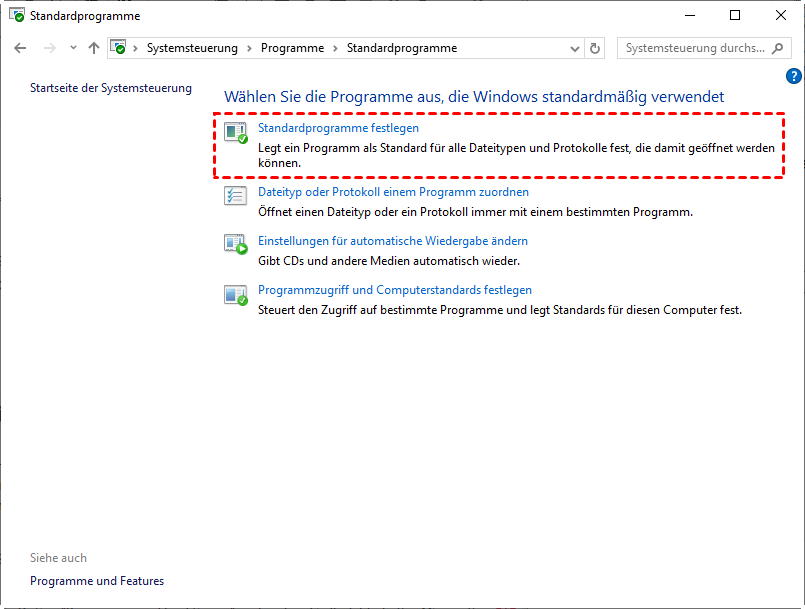Open Programme und Features link
This screenshot has width=805, height=609.
[97, 581]
